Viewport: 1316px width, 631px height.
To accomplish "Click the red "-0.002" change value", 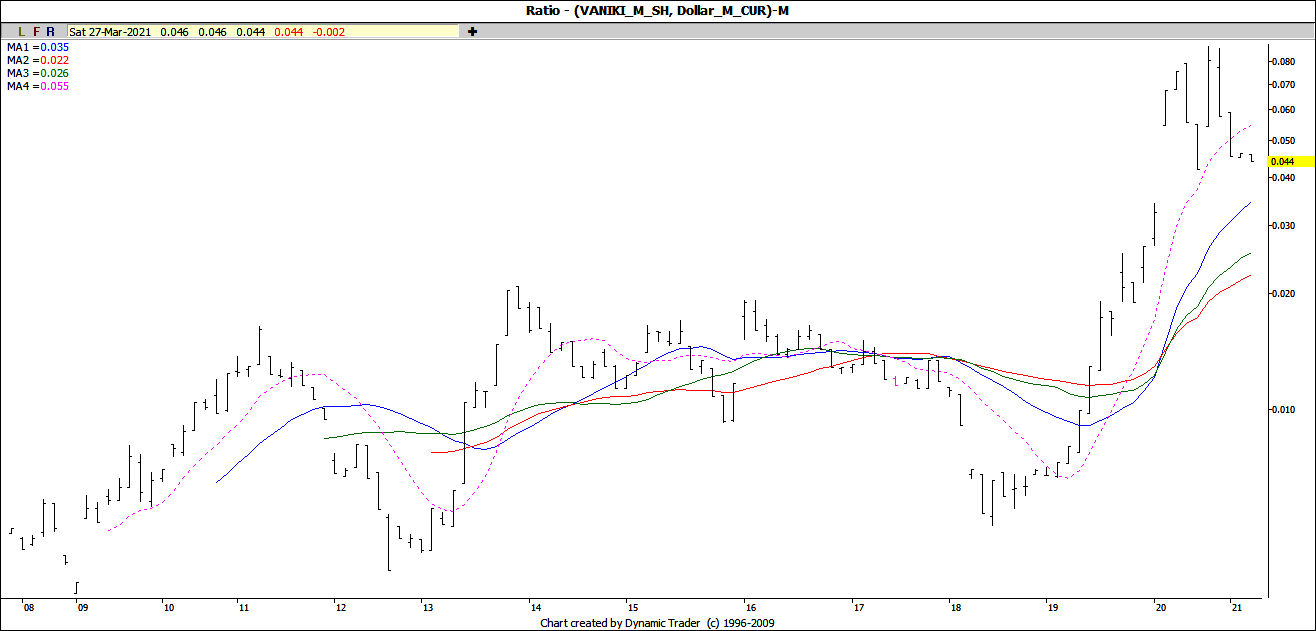I will click(329, 32).
